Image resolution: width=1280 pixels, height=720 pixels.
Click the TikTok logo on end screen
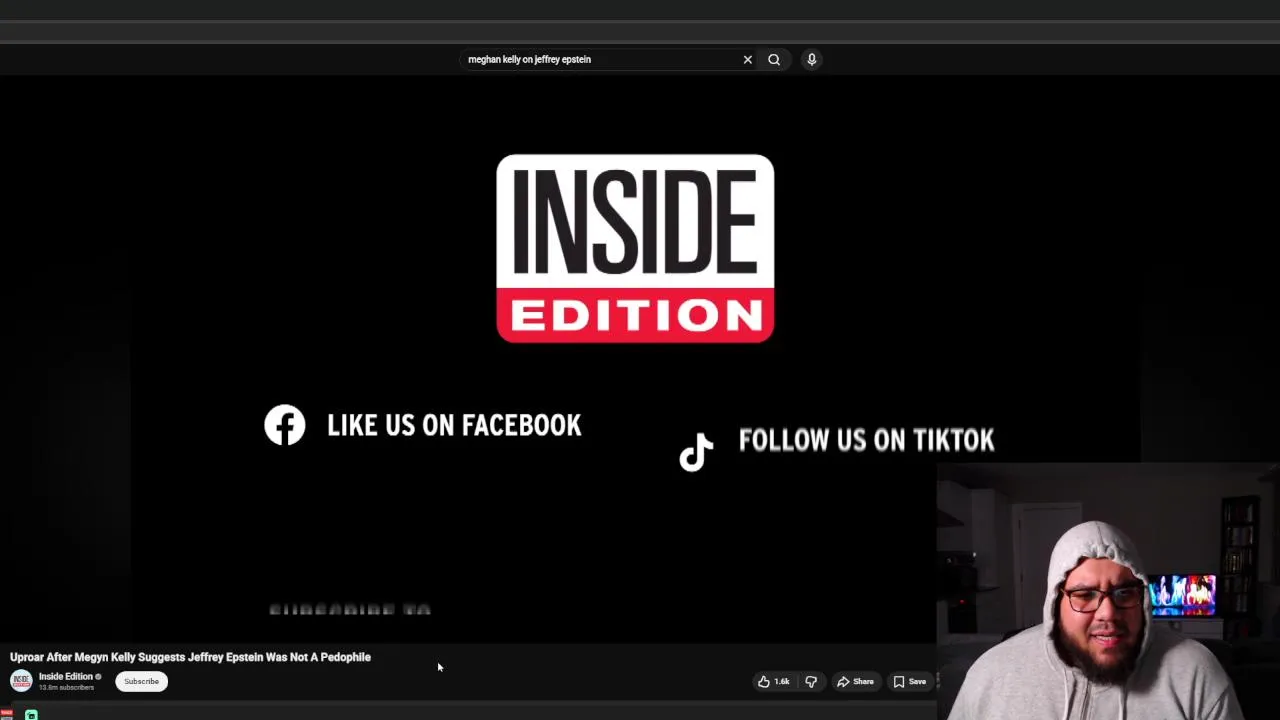click(696, 452)
